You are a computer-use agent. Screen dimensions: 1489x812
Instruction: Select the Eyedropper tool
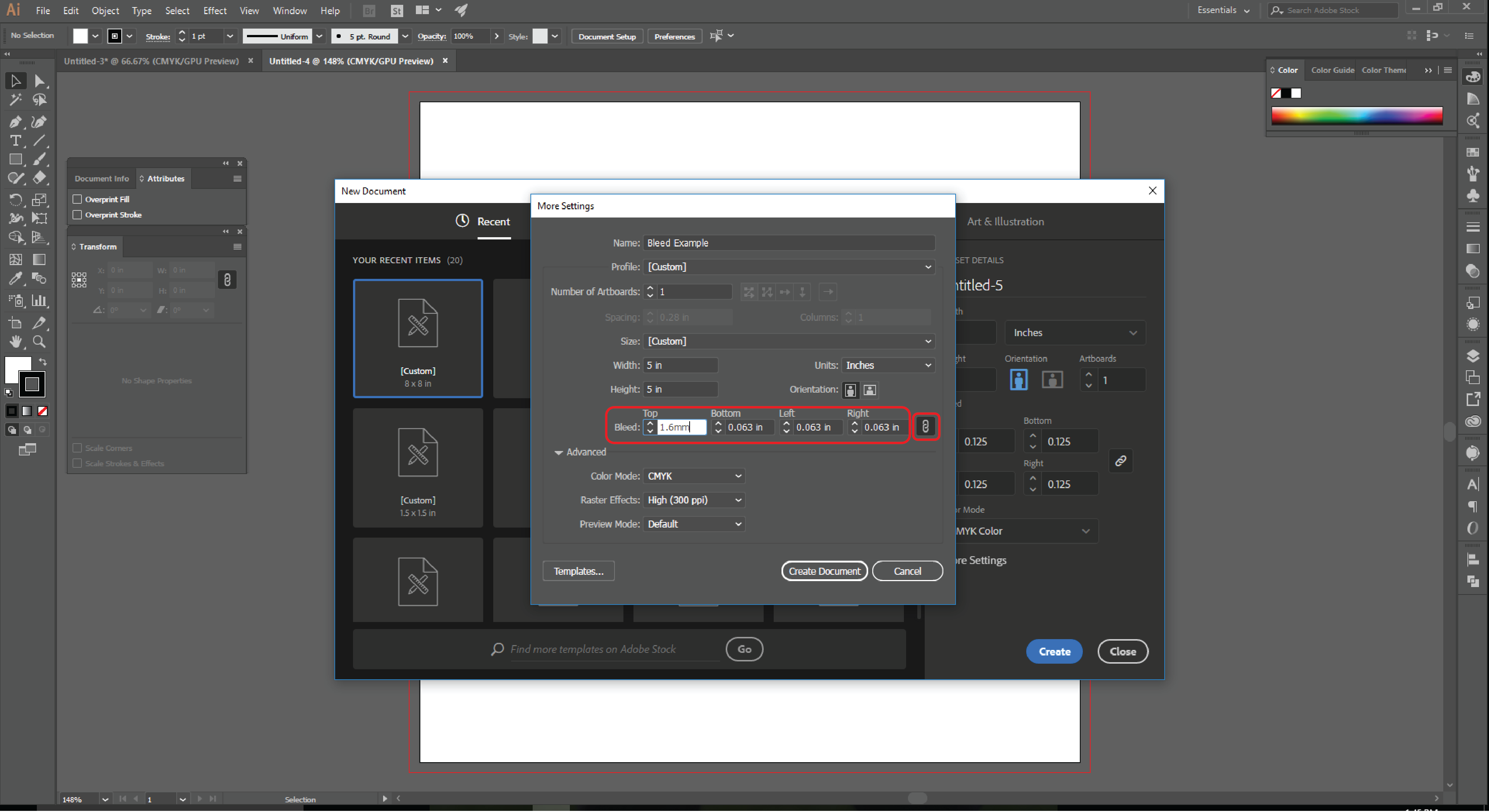point(16,278)
